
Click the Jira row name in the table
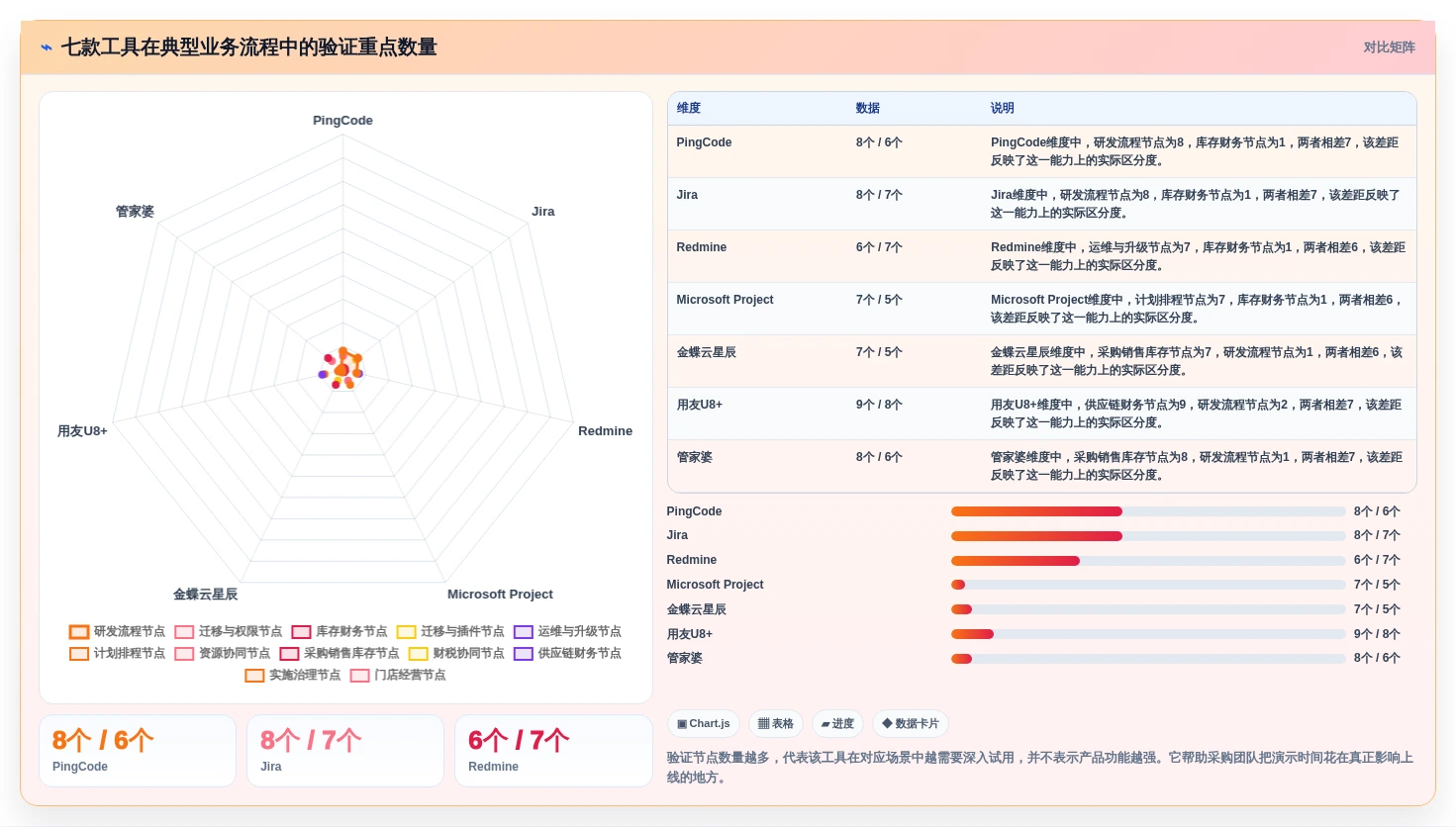[687, 195]
